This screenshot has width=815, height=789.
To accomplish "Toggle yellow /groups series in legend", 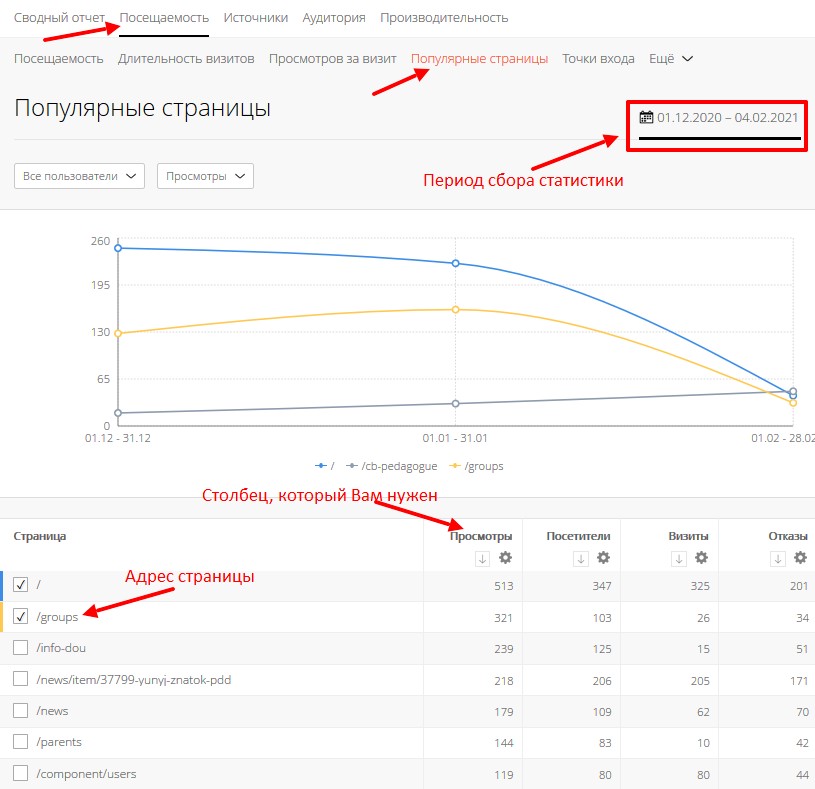I will tap(476, 466).
